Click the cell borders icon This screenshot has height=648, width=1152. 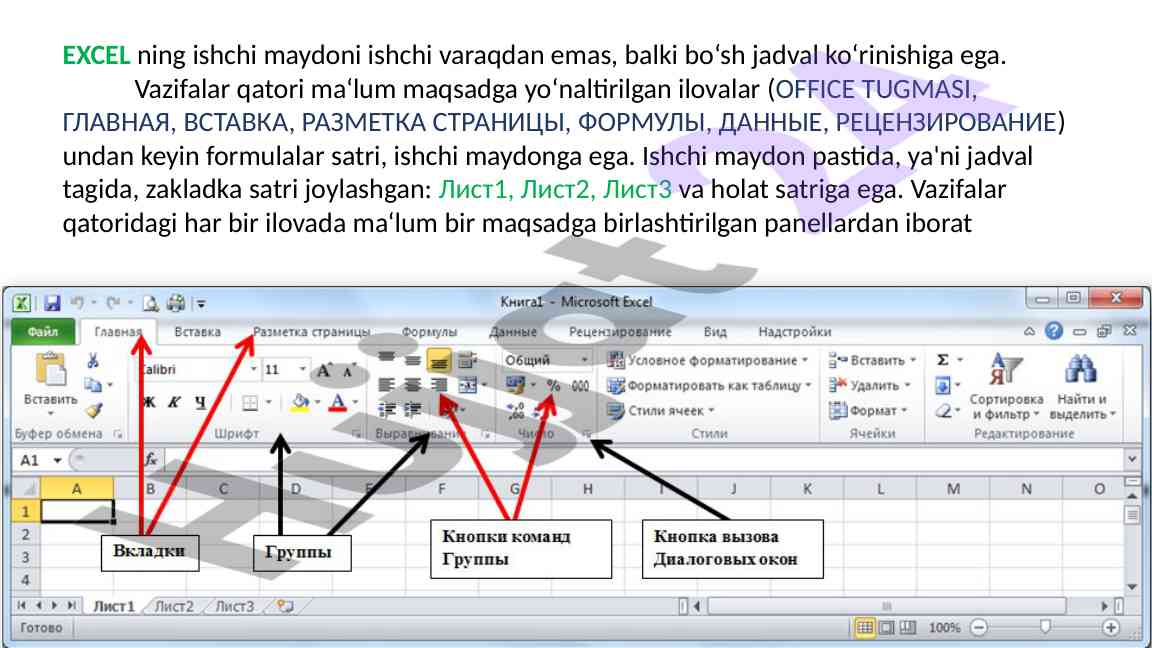click(250, 403)
